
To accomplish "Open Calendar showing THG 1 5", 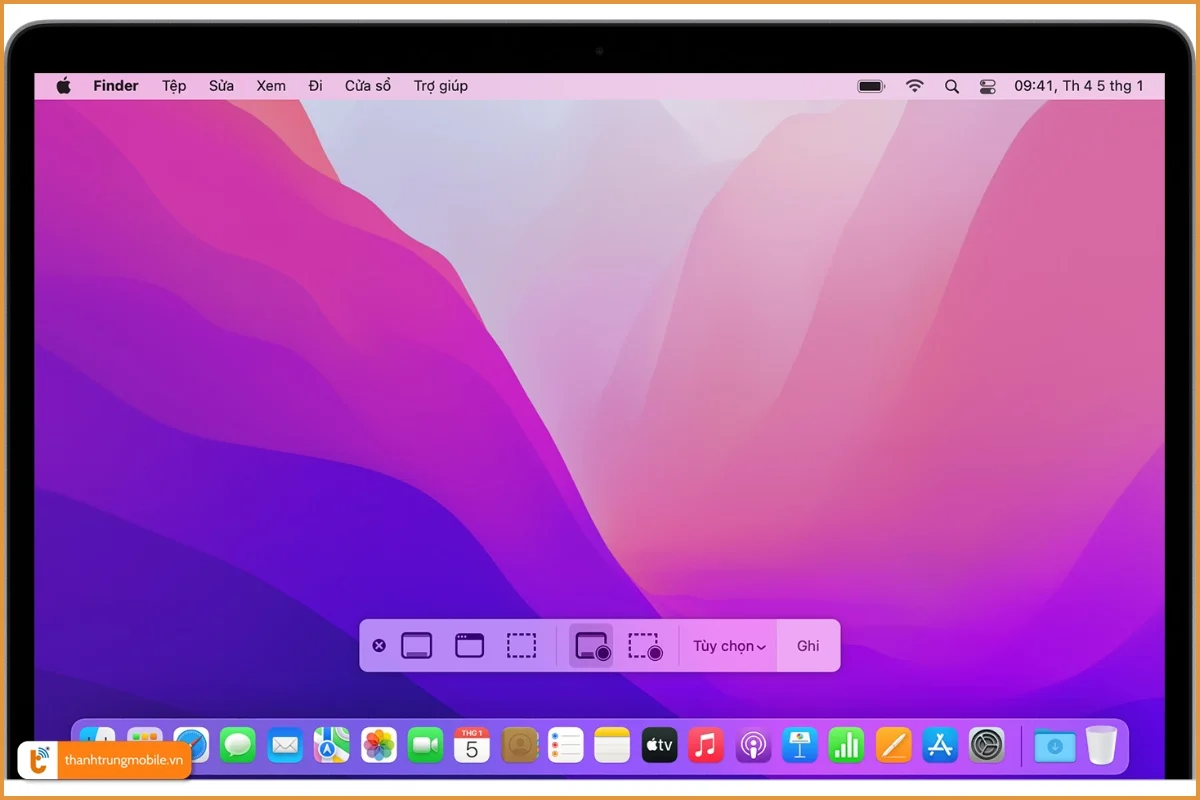I will click(471, 745).
